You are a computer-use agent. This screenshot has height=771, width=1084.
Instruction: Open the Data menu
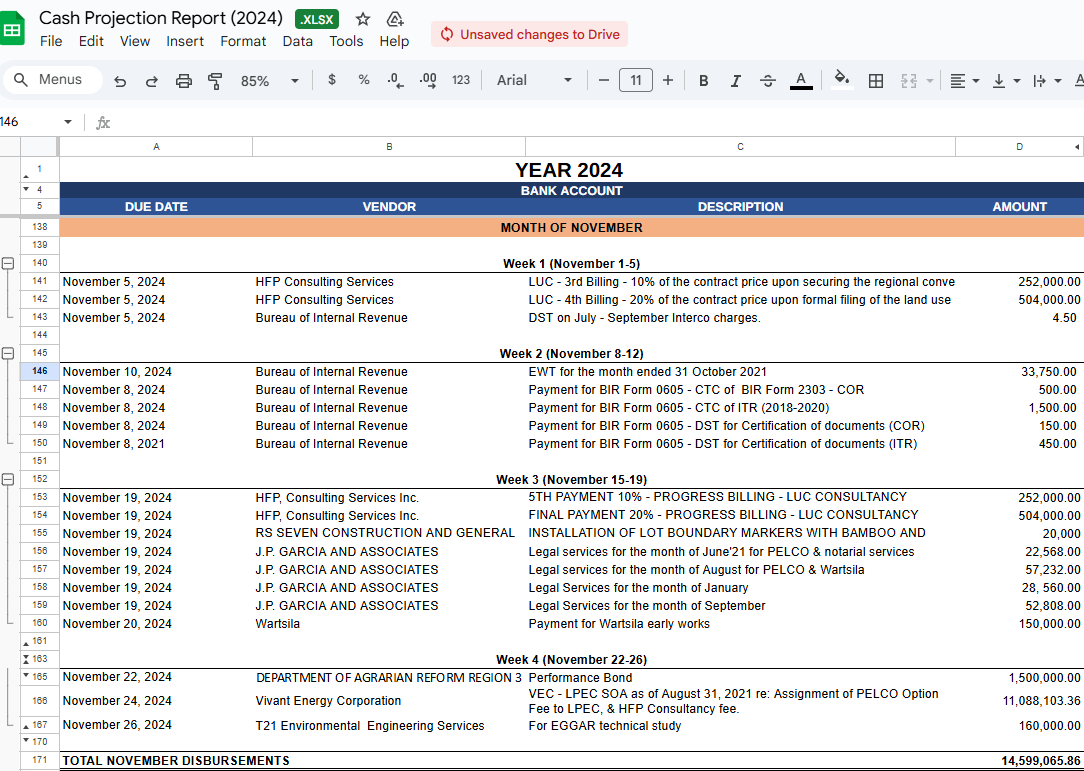[x=297, y=41]
